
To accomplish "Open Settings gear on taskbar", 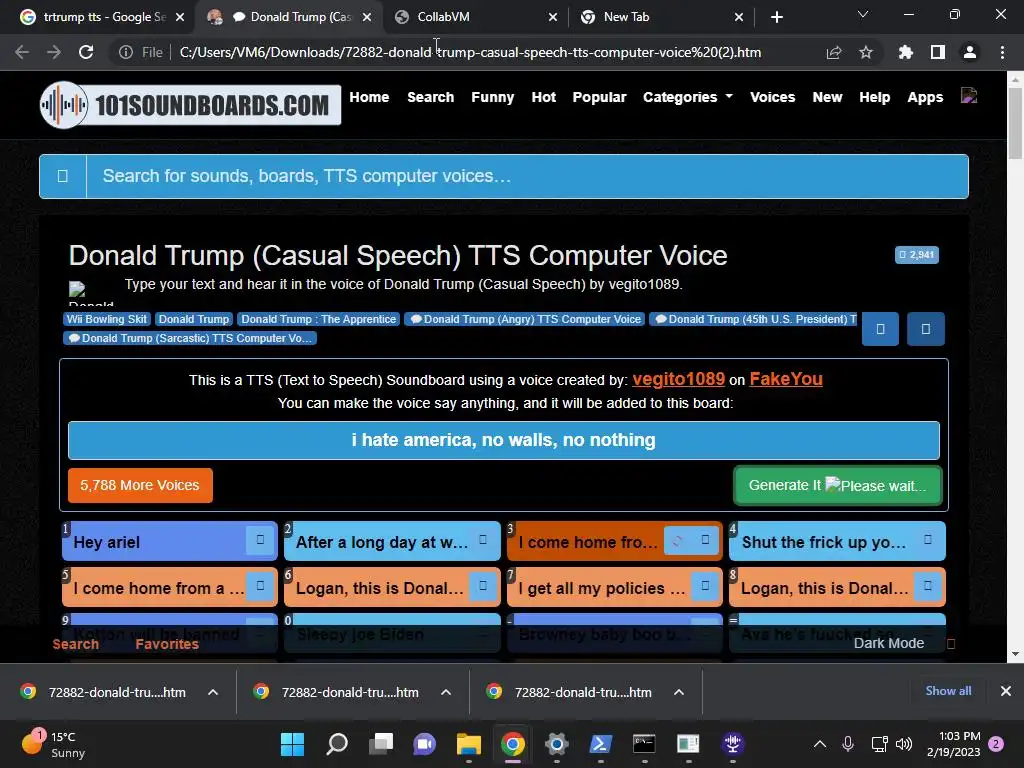I will click(x=556, y=744).
